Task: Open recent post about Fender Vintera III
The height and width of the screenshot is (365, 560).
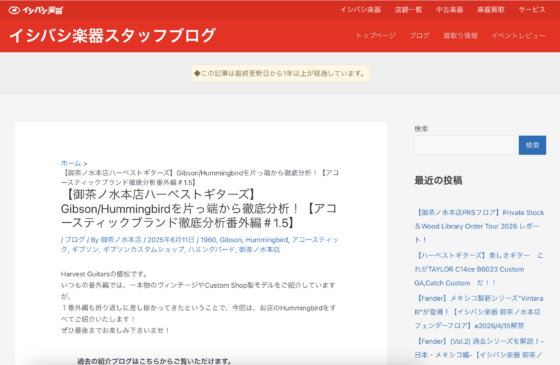Action: click(x=479, y=312)
